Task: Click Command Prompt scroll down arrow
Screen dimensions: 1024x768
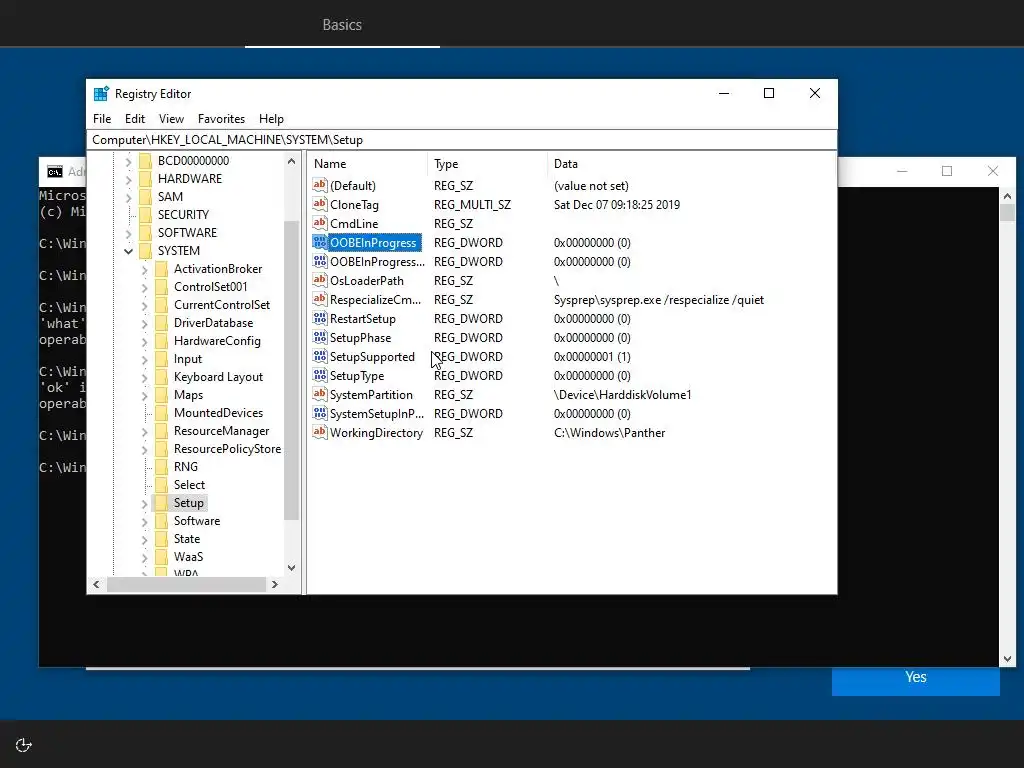Action: 1007,659
